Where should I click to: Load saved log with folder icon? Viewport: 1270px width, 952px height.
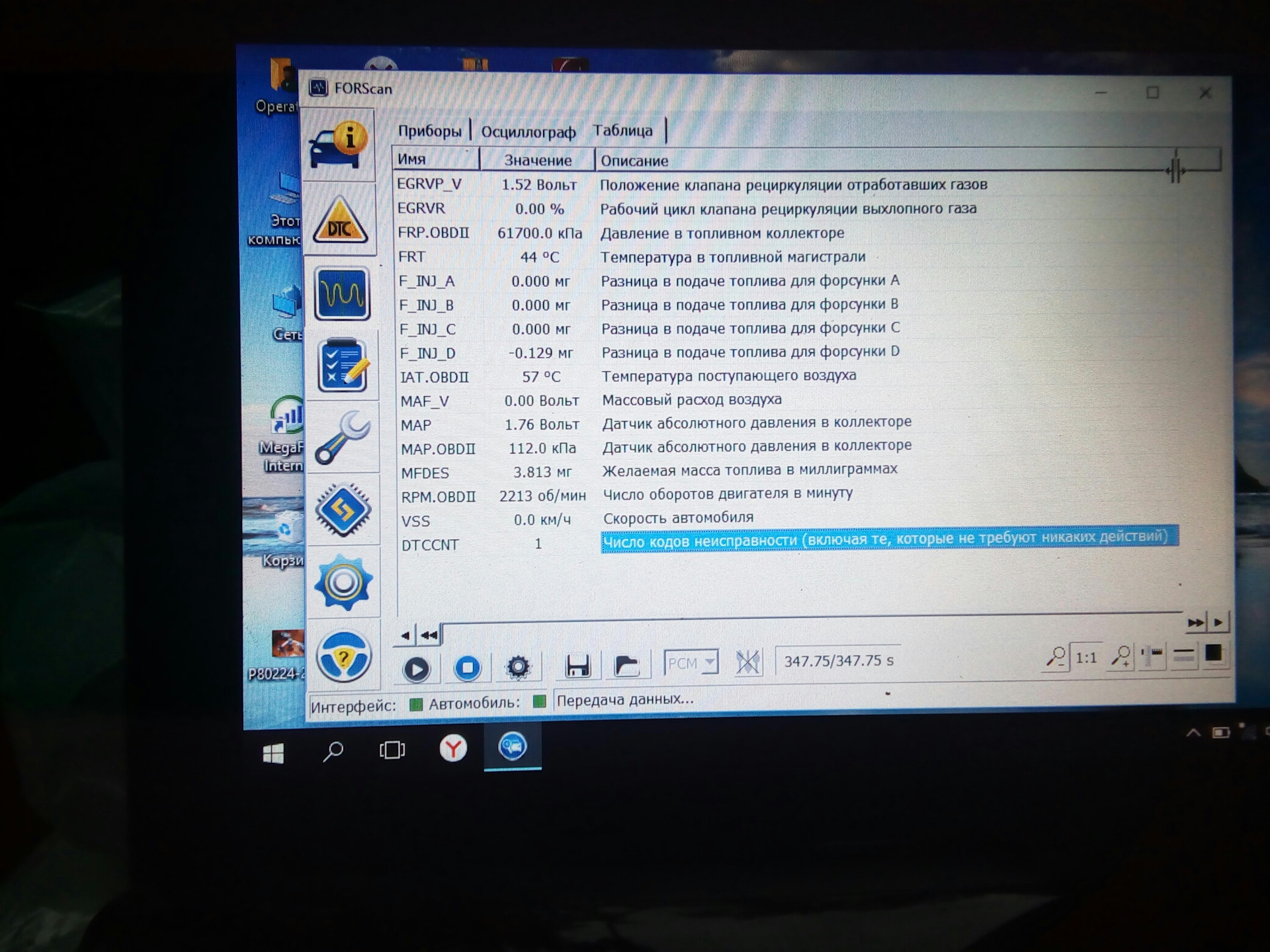[x=626, y=664]
